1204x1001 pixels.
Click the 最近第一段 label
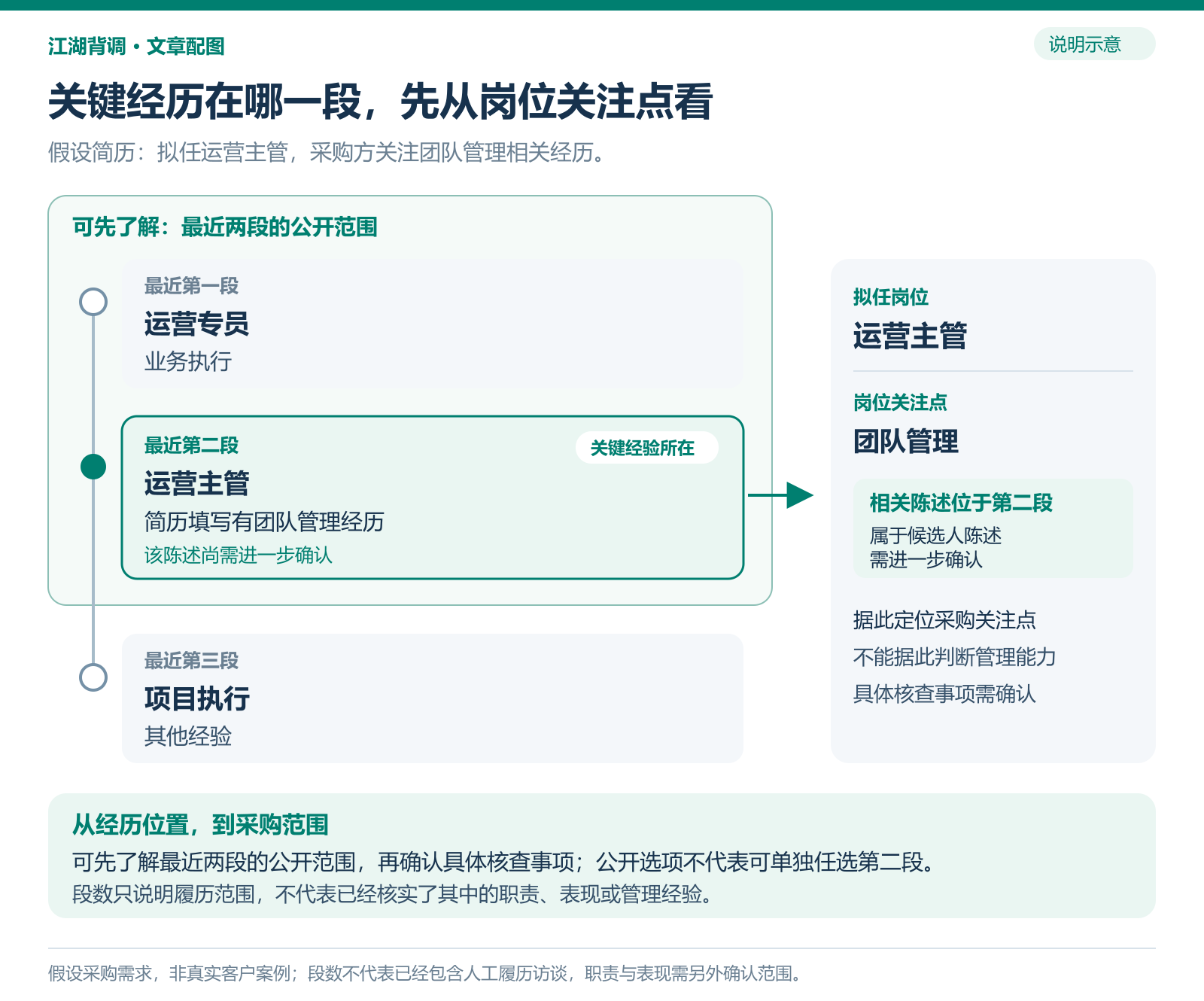(191, 286)
